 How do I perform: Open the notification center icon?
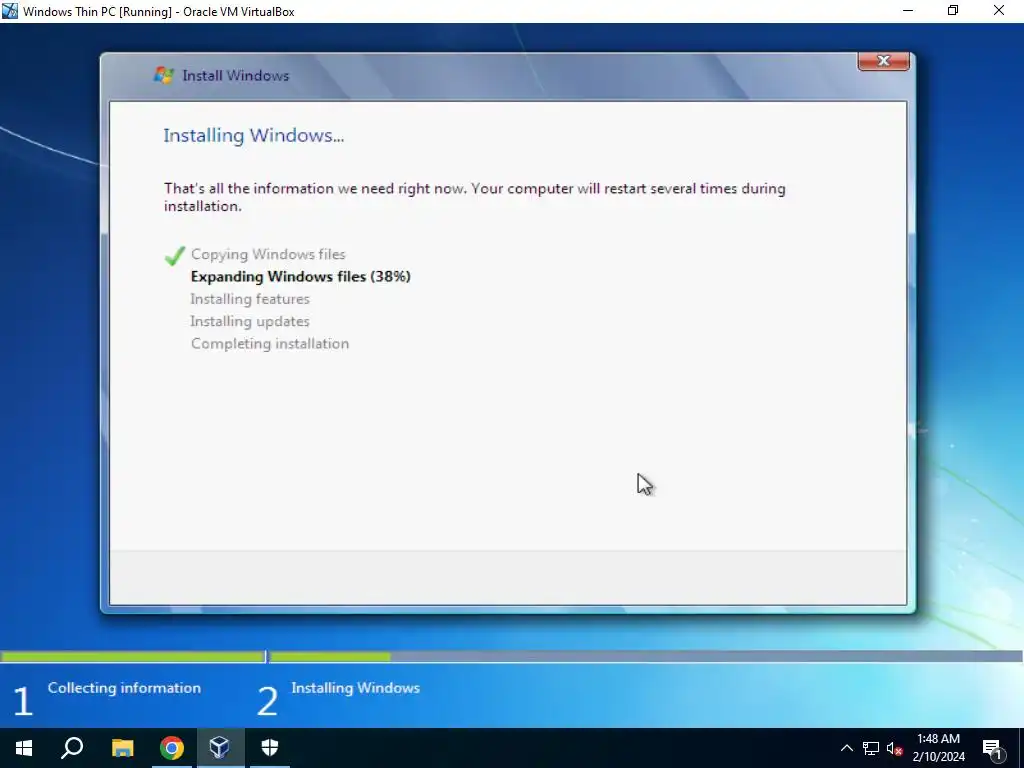993,749
